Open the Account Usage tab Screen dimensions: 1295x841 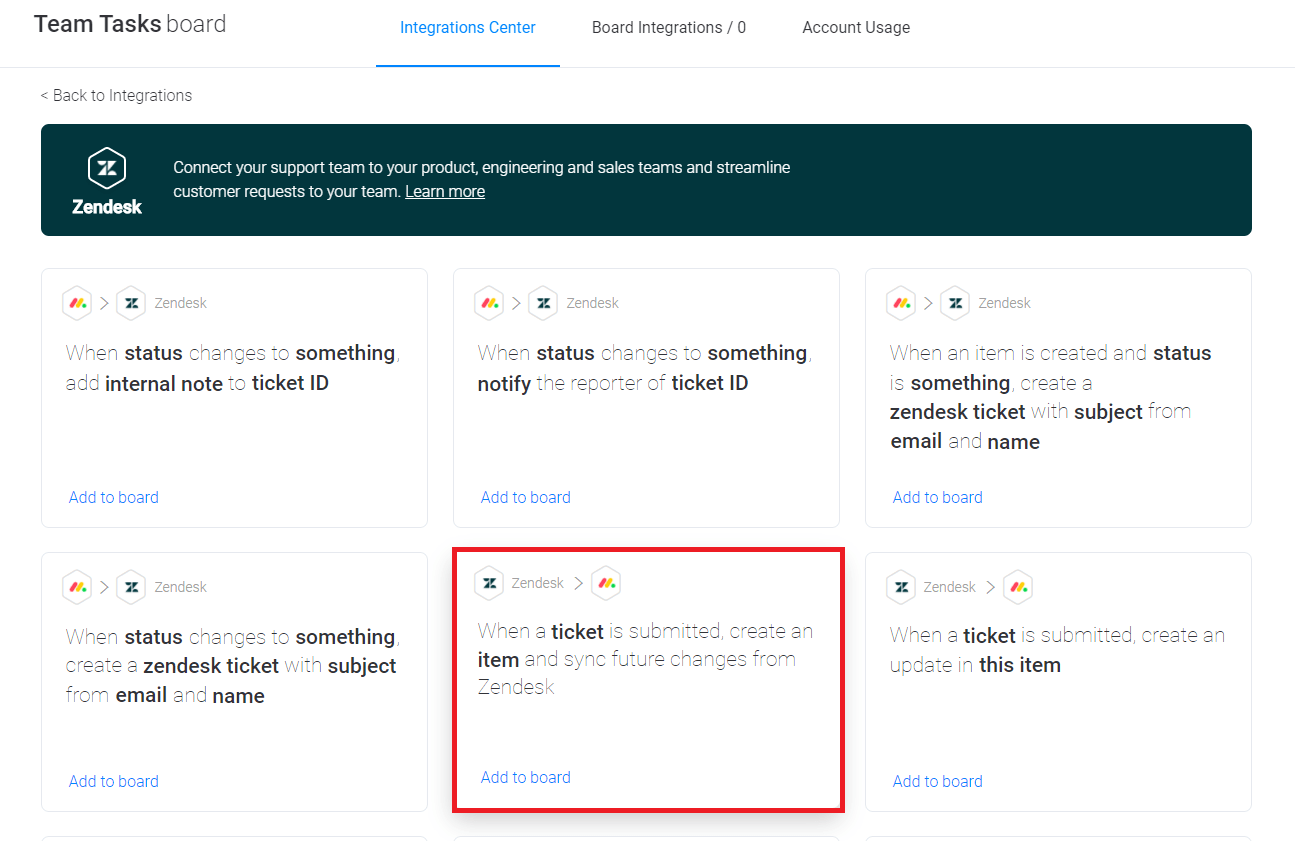(x=856, y=28)
